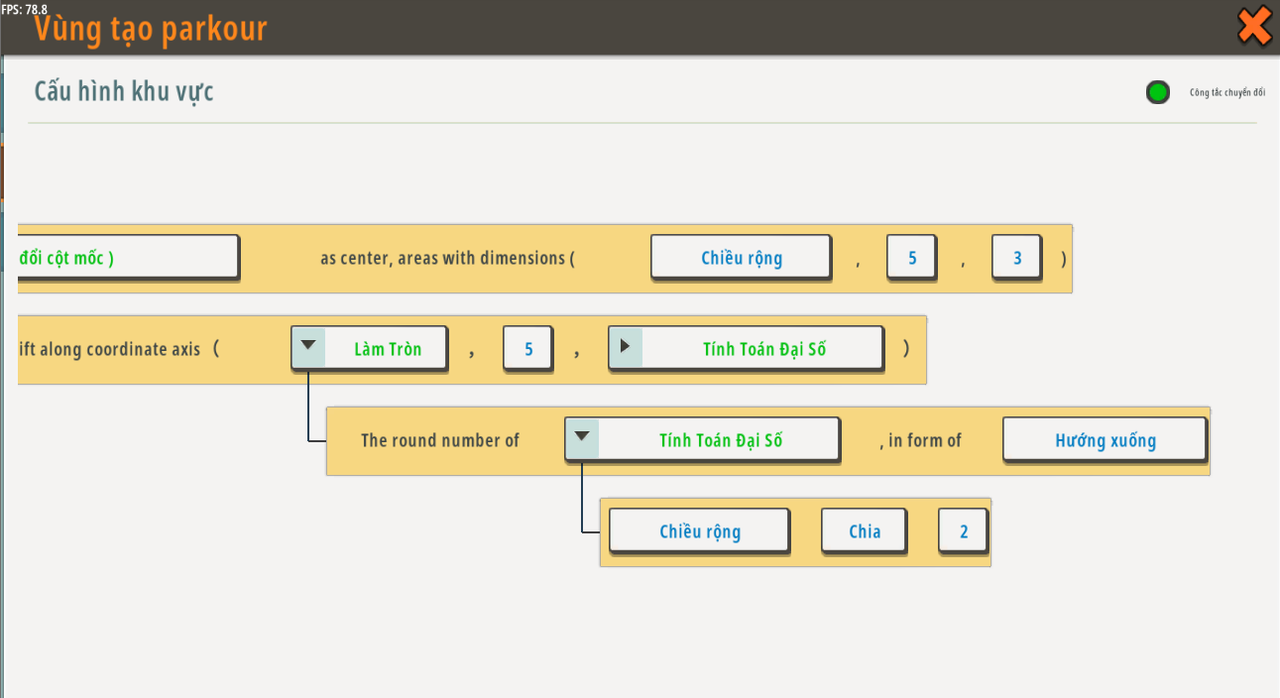Edit the shift axis value 5
Image resolution: width=1280 pixels, height=698 pixels.
pyautogui.click(x=528, y=349)
